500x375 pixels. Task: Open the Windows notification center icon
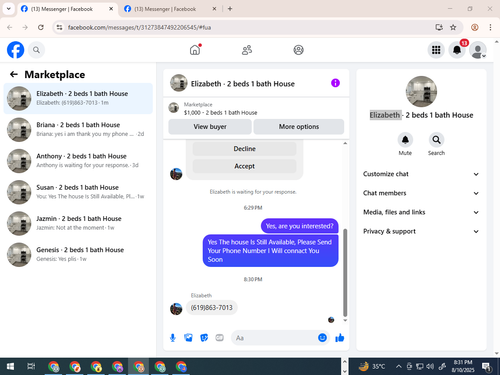point(487,367)
